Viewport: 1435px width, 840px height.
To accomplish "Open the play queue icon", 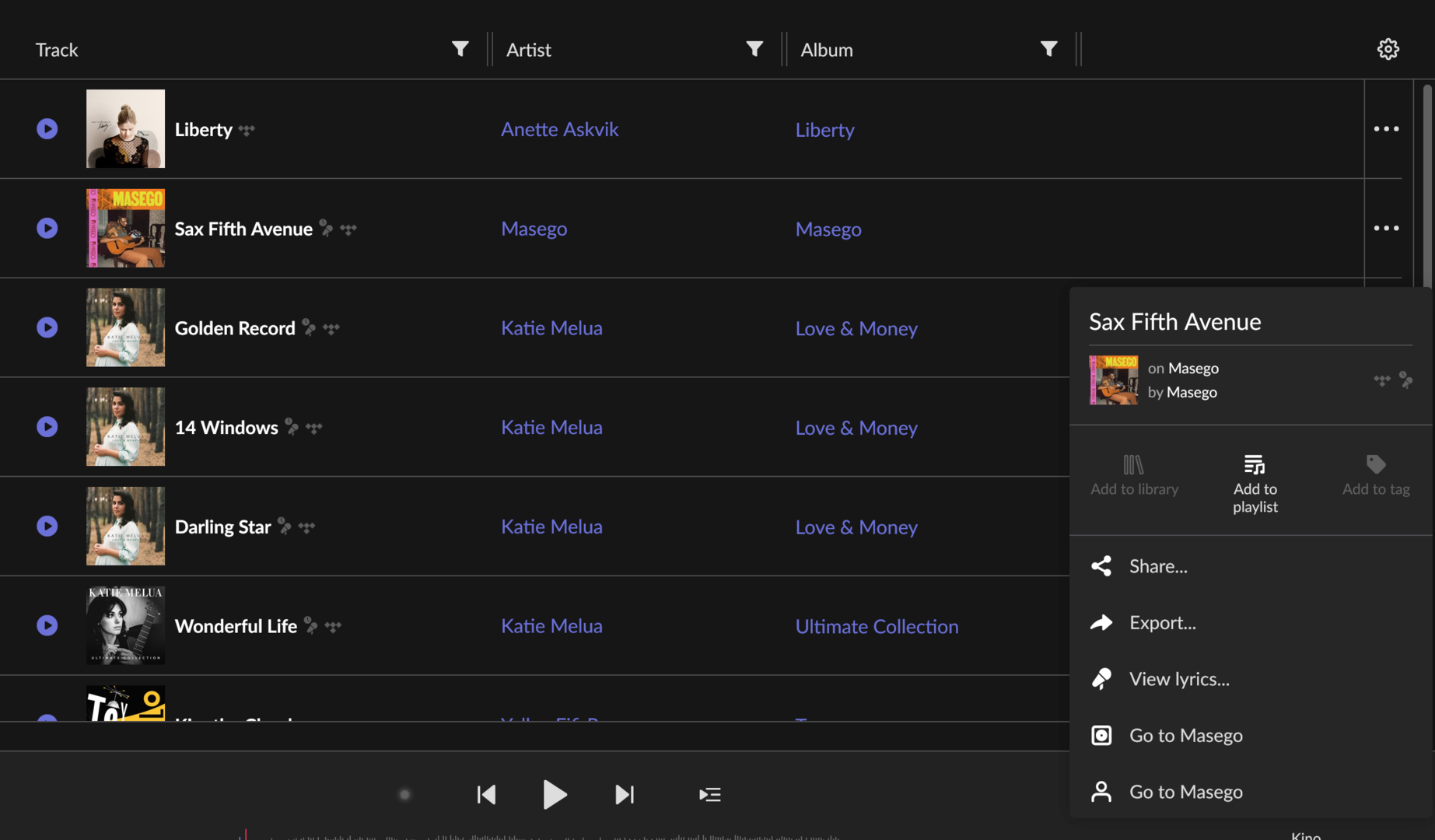I will (709, 794).
